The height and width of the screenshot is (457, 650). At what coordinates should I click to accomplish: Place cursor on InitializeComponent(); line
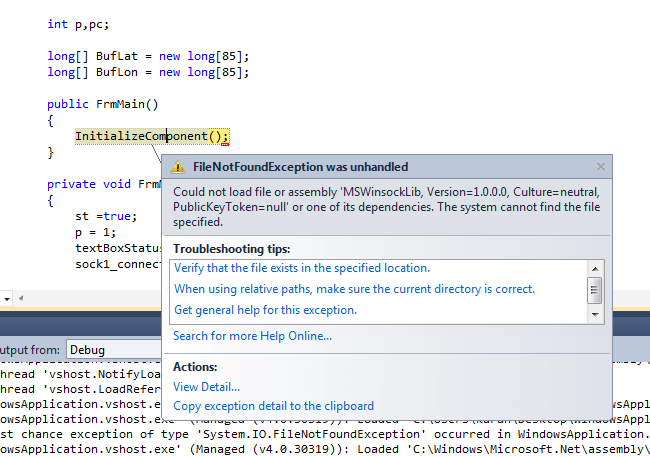click(152, 136)
